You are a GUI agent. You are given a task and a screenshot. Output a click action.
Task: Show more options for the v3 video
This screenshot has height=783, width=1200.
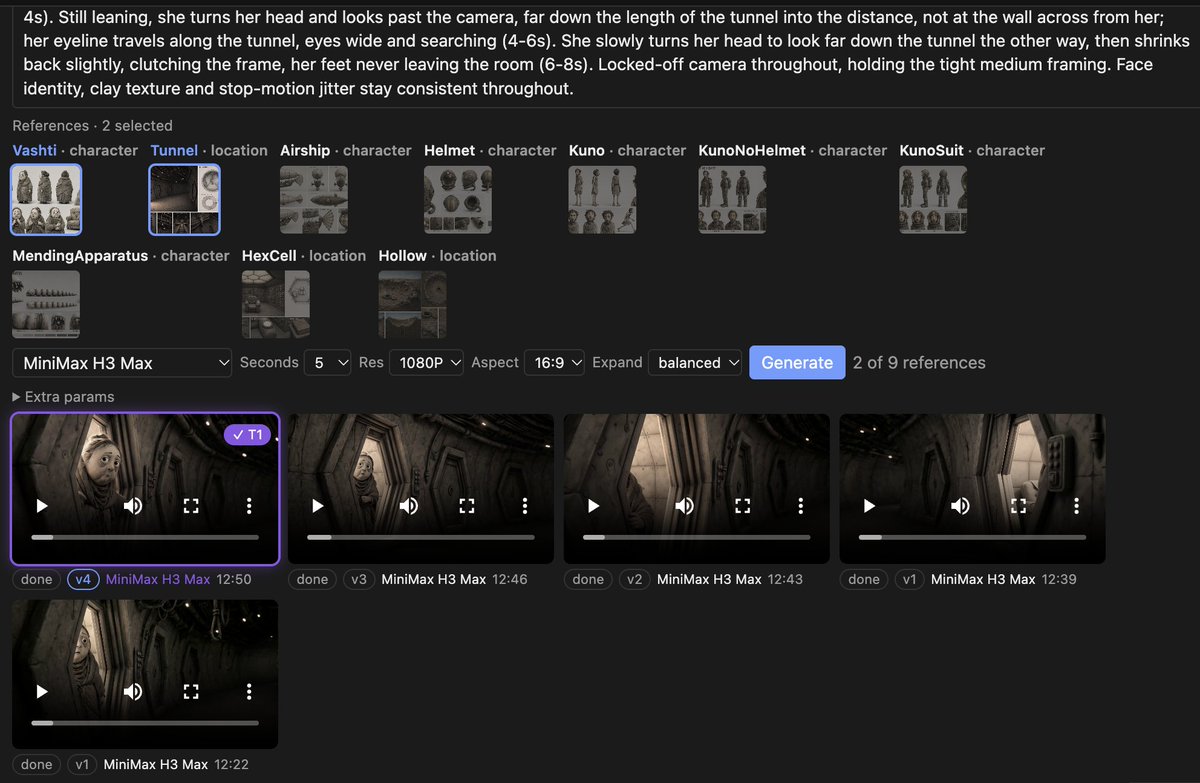[524, 506]
